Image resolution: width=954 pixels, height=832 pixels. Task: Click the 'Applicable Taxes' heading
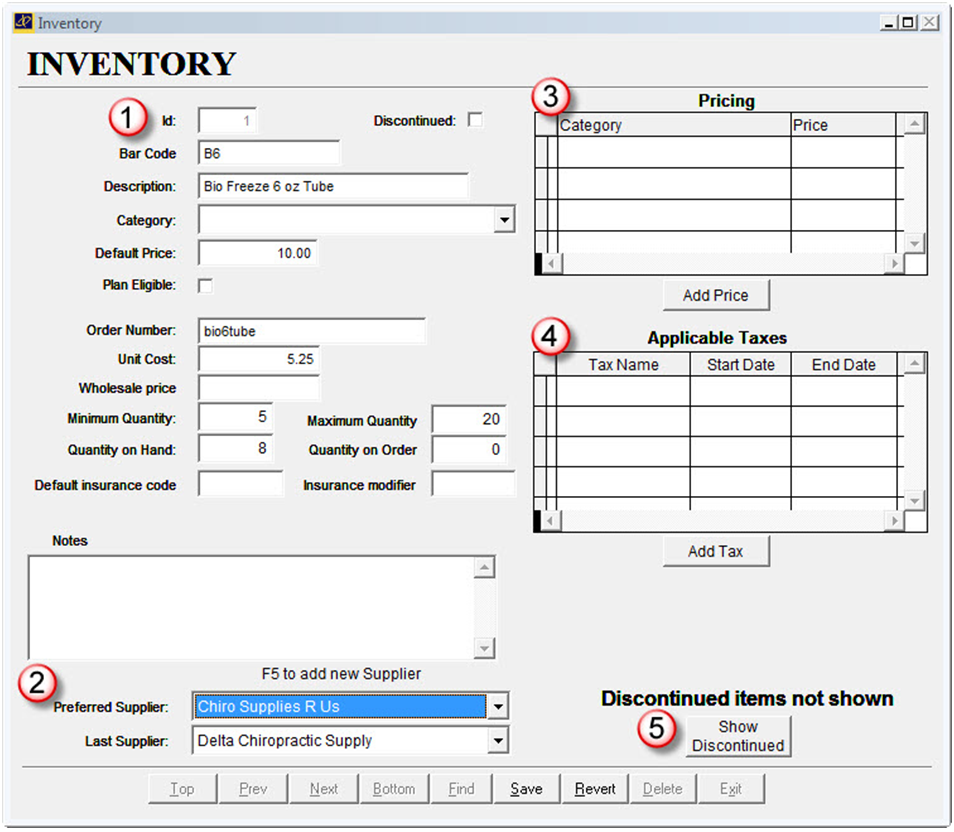[717, 338]
